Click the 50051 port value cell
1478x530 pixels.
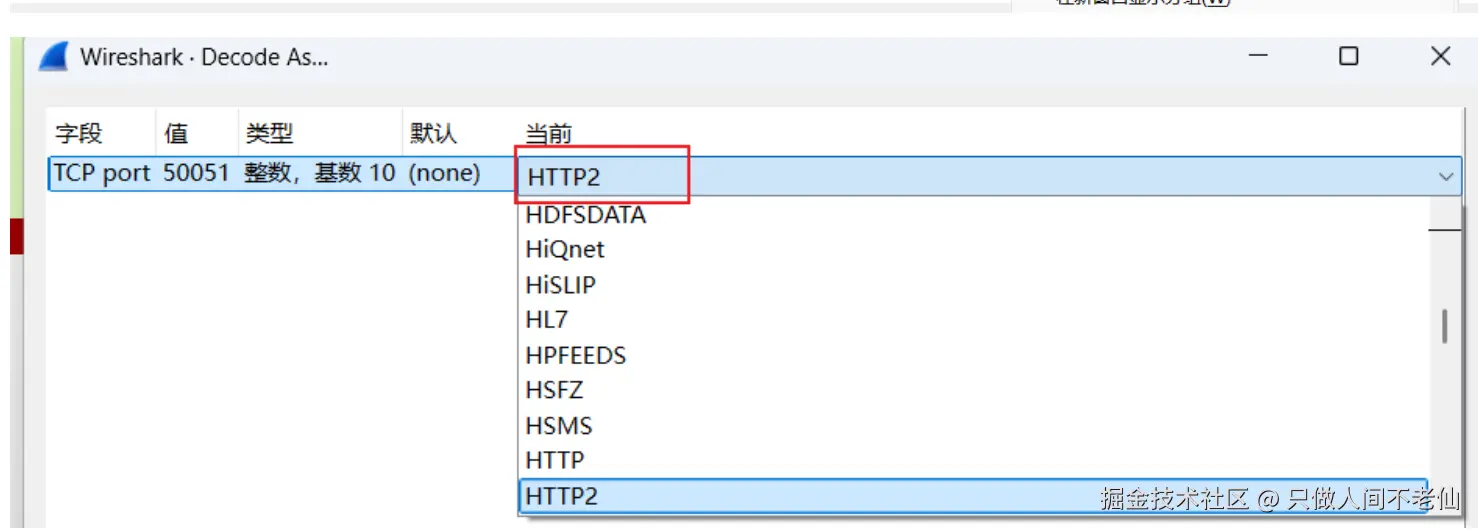point(197,173)
